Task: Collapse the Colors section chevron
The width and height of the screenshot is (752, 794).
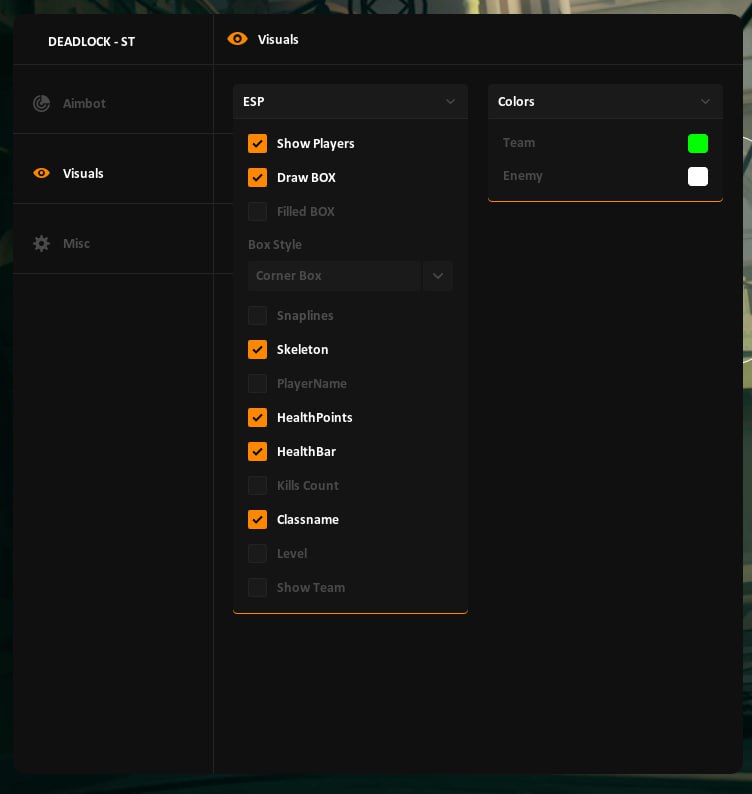Action: tap(705, 101)
